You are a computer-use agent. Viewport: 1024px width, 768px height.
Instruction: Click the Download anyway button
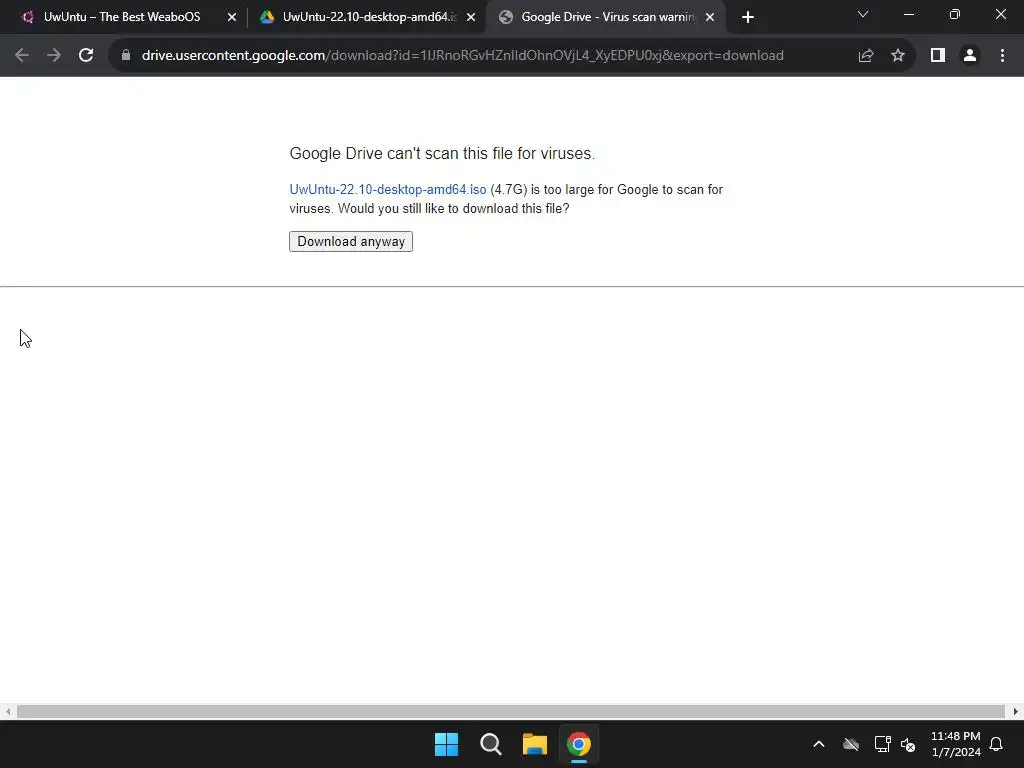click(x=351, y=242)
